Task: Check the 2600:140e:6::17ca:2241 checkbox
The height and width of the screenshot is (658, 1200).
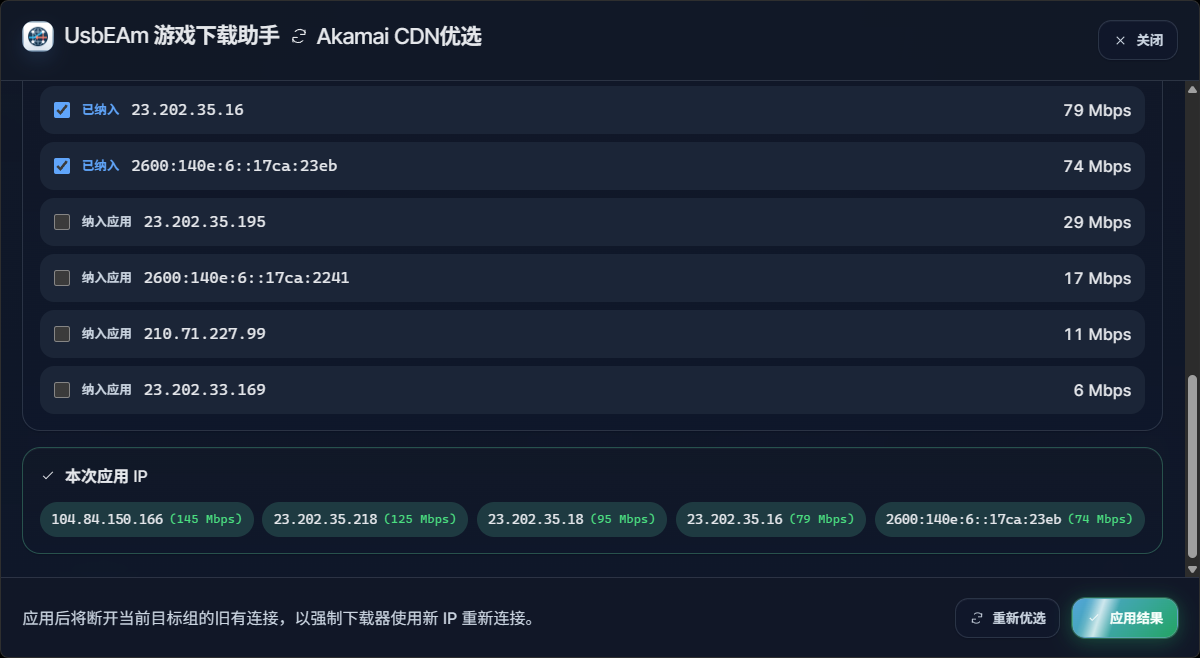Action: (62, 278)
